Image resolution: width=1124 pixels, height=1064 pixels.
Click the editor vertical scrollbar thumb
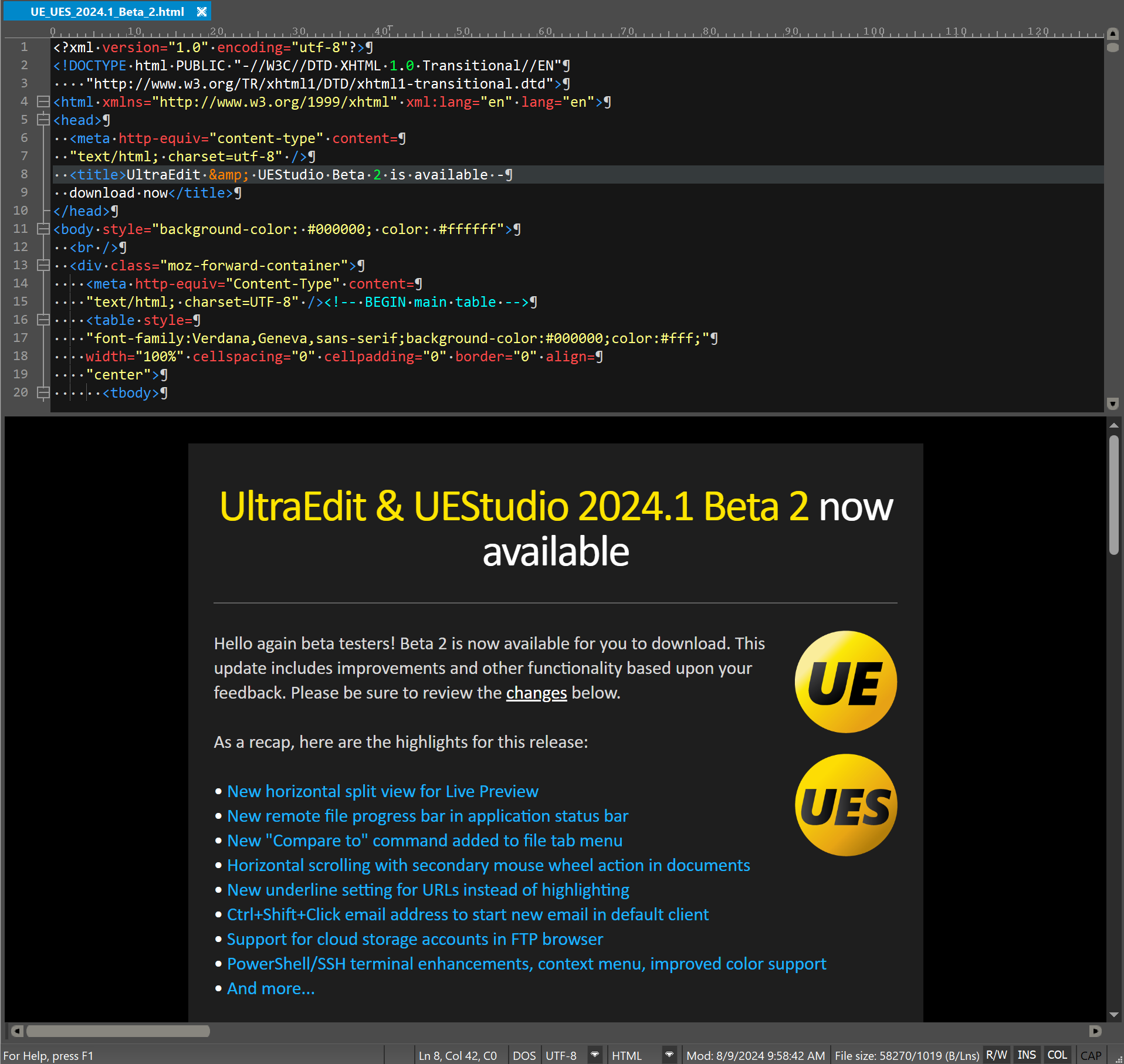point(1112,48)
